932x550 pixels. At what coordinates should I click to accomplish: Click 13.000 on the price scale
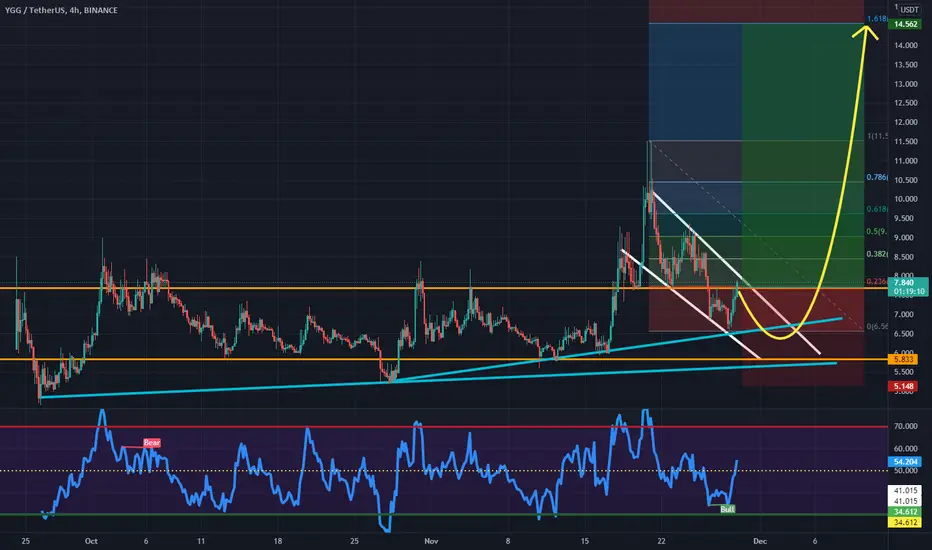(x=905, y=84)
